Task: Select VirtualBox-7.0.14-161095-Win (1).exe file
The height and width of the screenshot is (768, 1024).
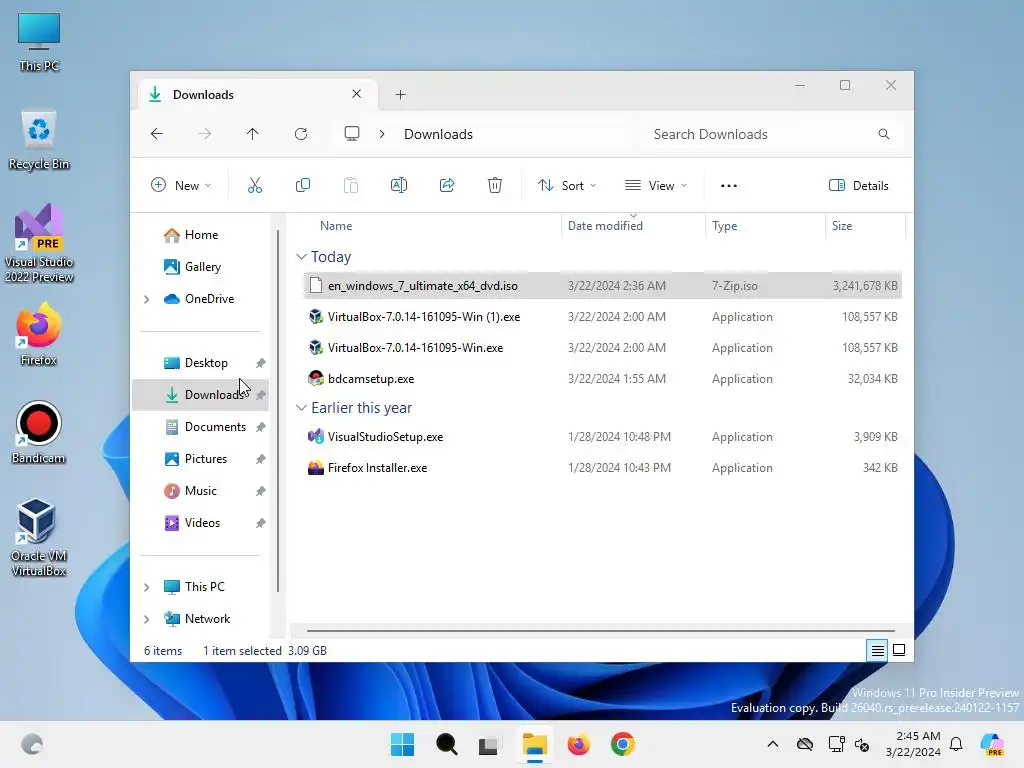Action: tap(603, 317)
